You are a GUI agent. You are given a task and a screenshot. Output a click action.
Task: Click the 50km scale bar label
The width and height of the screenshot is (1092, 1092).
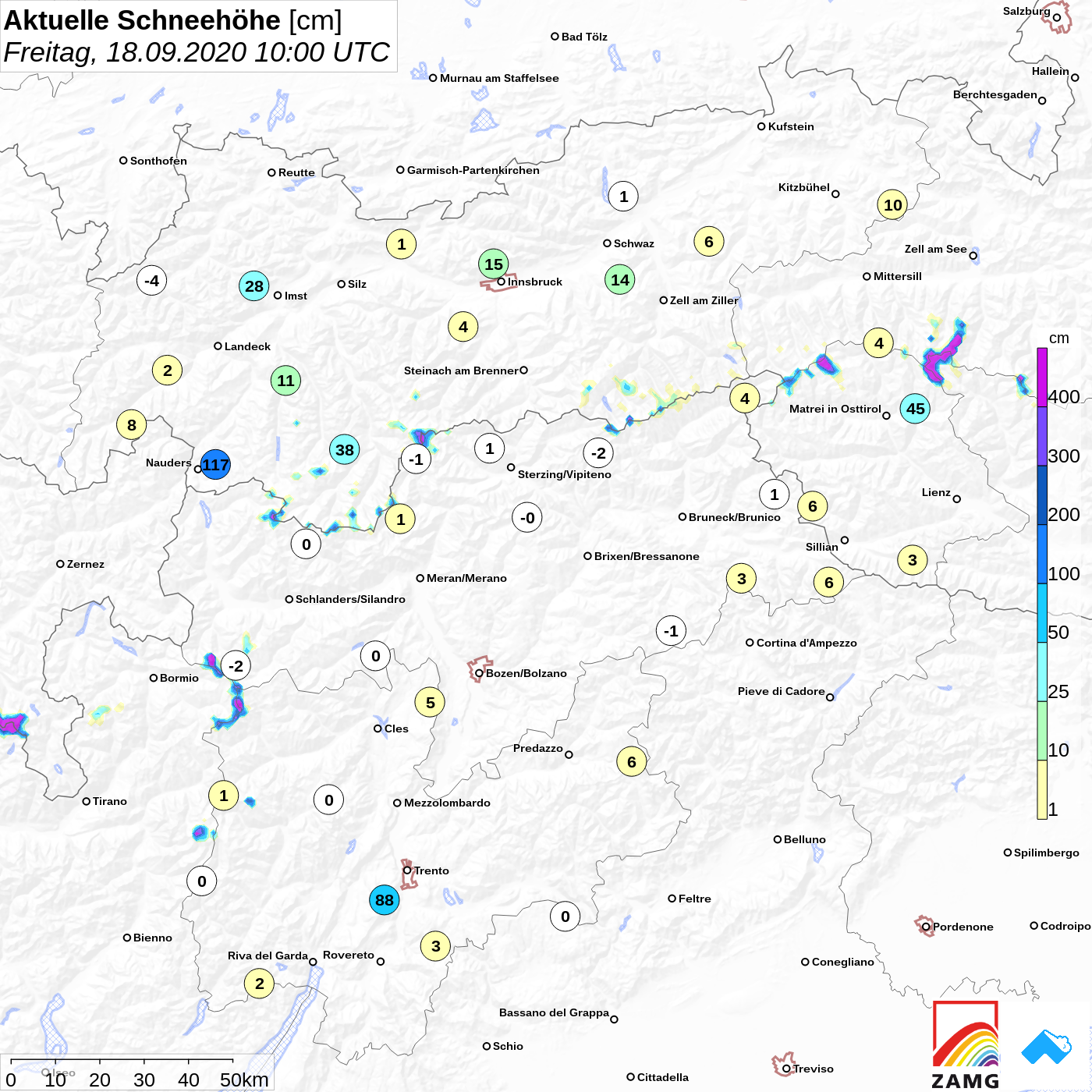click(x=244, y=1080)
